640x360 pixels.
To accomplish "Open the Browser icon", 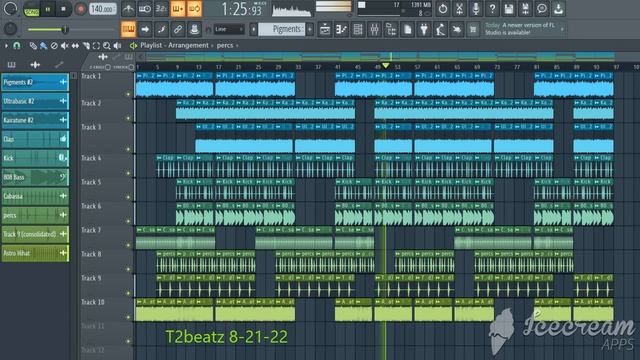I will pos(391,29).
